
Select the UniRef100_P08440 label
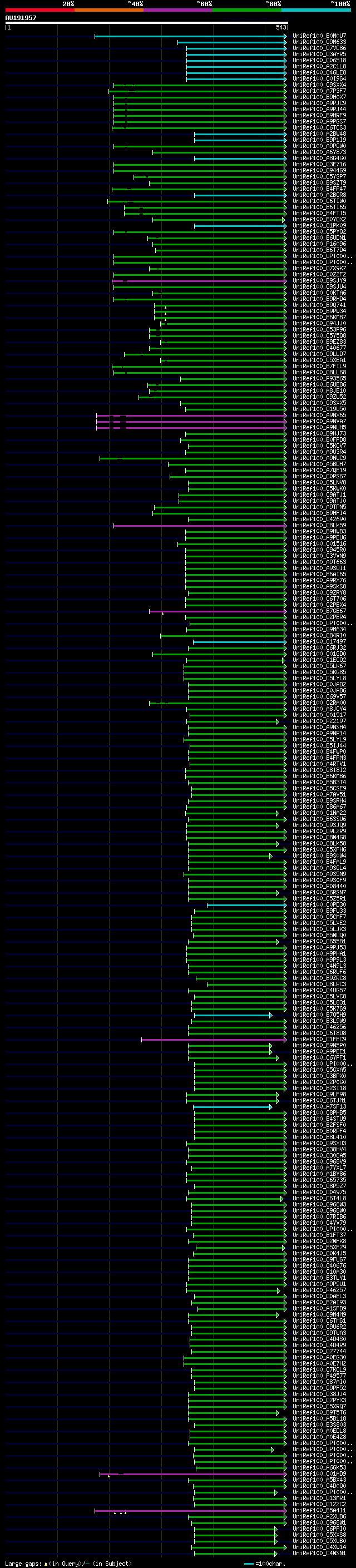click(x=319, y=886)
